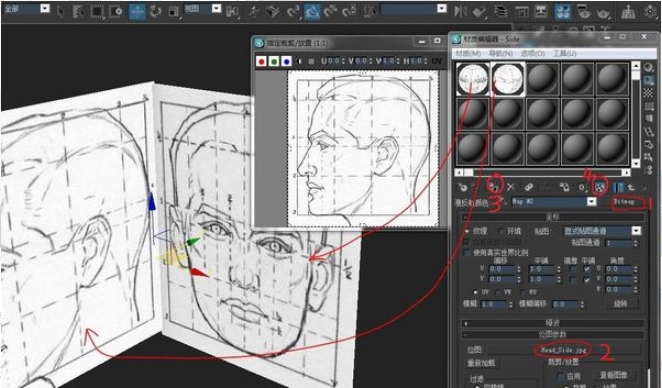Screen dimensions: 662x388
Task: Collapse the 位图参数 rollout
Action: click(553, 334)
